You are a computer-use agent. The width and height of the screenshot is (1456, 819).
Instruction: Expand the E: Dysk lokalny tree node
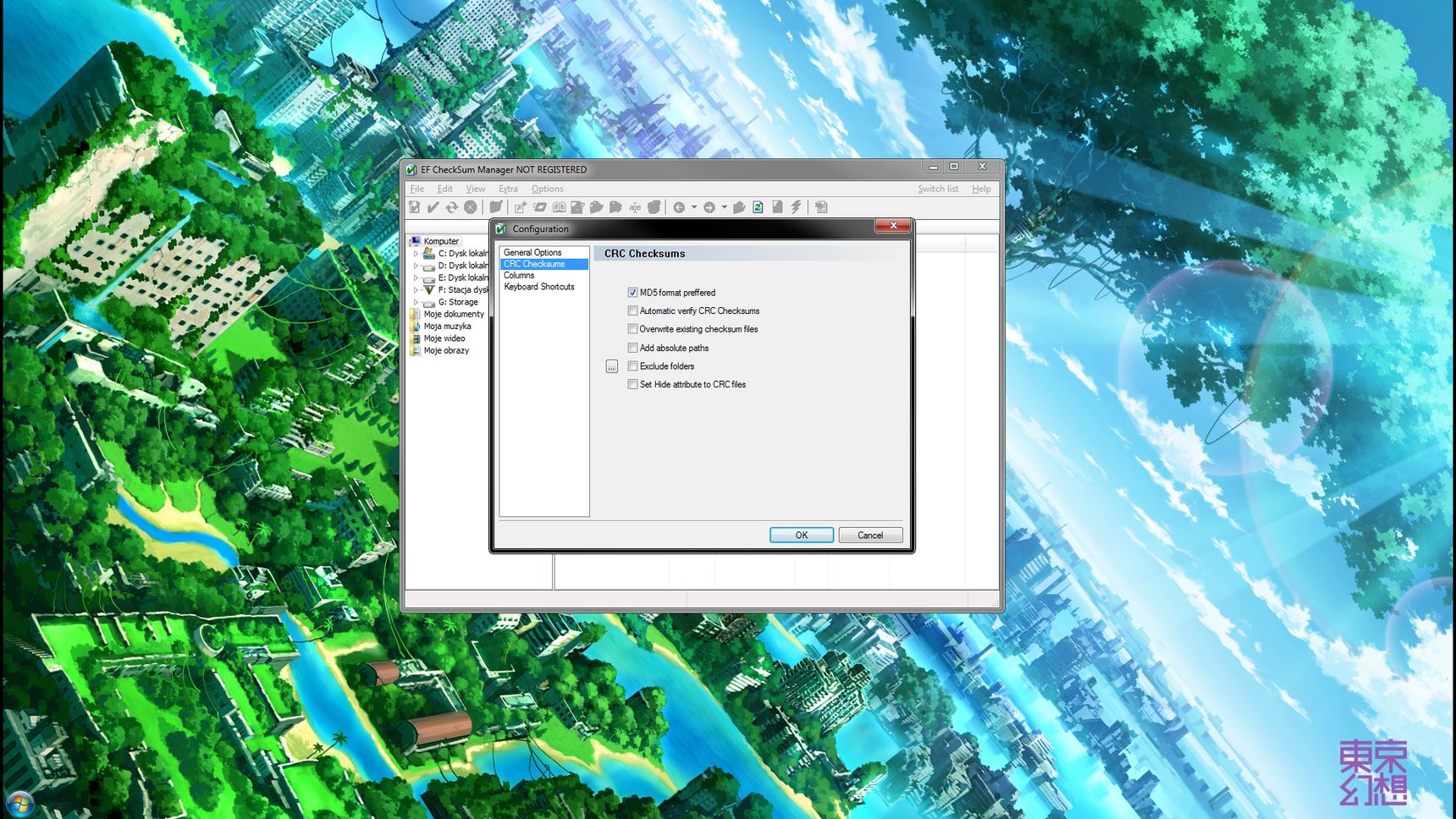click(x=416, y=278)
